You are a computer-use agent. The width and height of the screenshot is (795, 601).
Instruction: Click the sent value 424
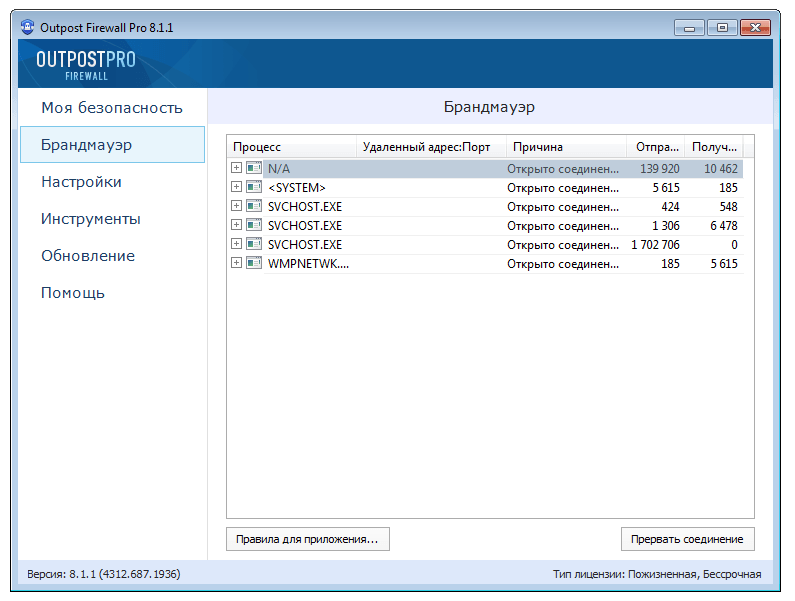coord(670,206)
